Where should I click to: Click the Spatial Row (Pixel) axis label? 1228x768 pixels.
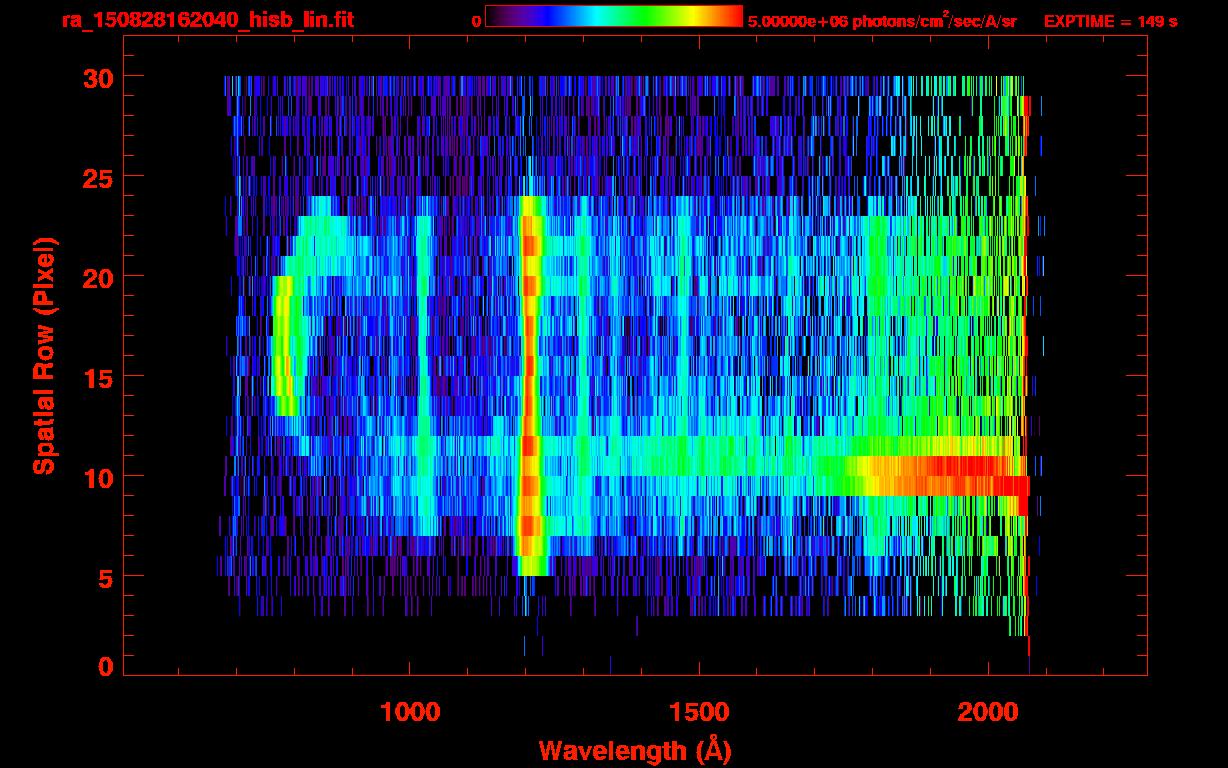pyautogui.click(x=44, y=356)
